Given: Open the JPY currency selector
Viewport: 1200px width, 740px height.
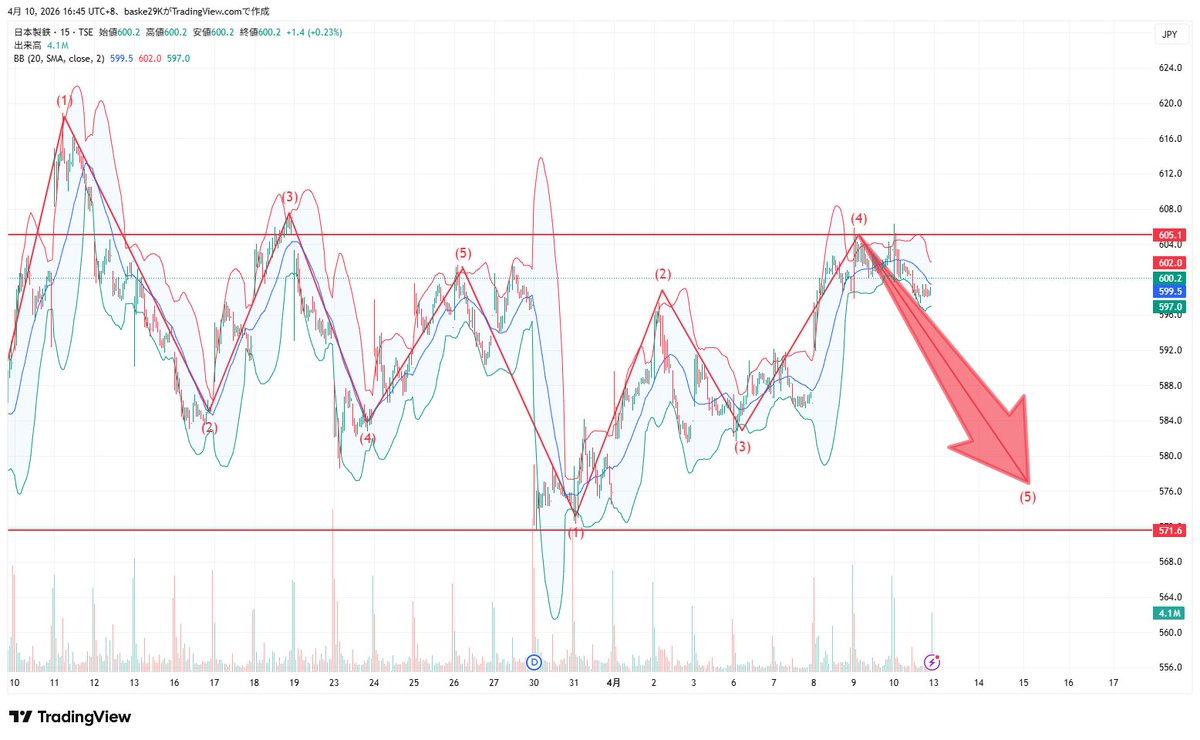Looking at the screenshot, I should (x=1169, y=35).
